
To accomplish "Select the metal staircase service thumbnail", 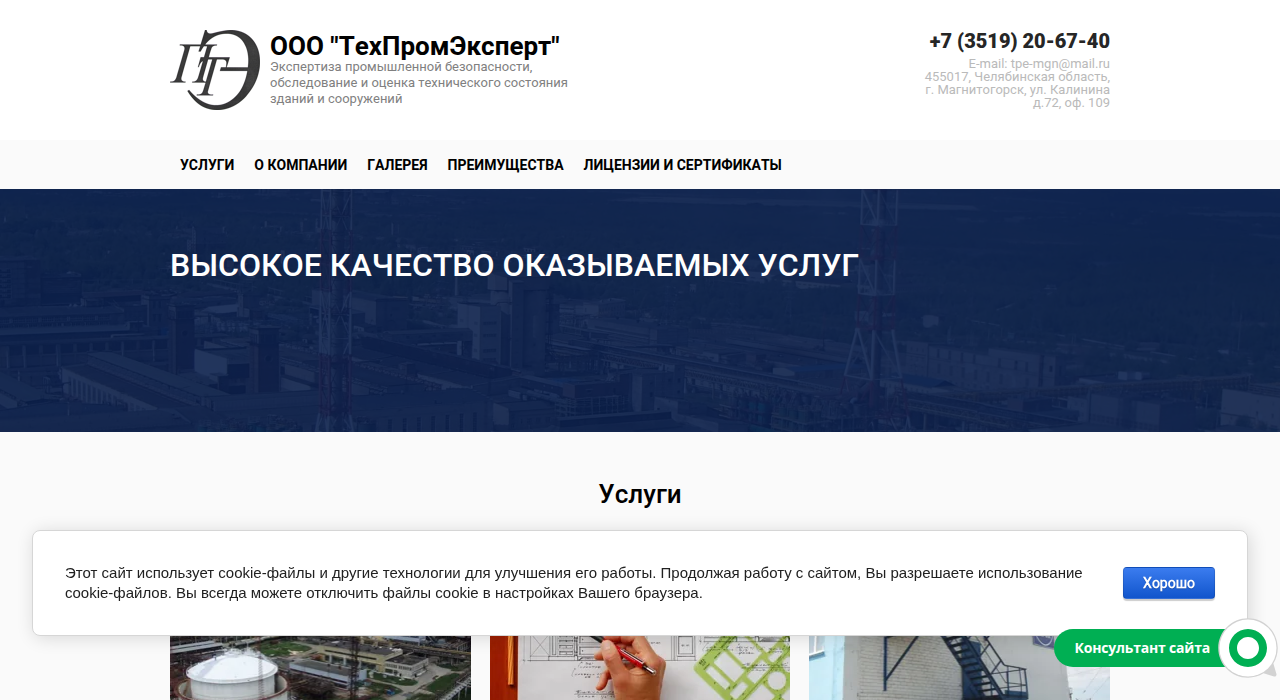I will 959,668.
